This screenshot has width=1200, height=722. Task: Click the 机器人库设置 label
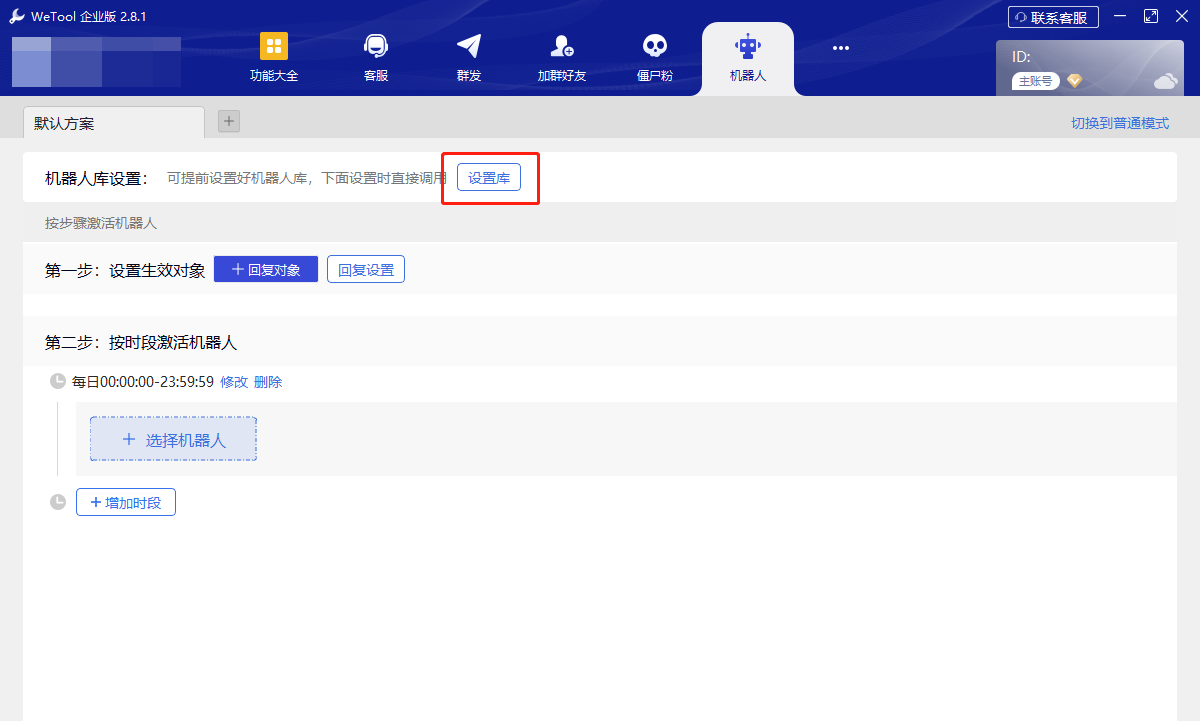pyautogui.click(x=96, y=178)
